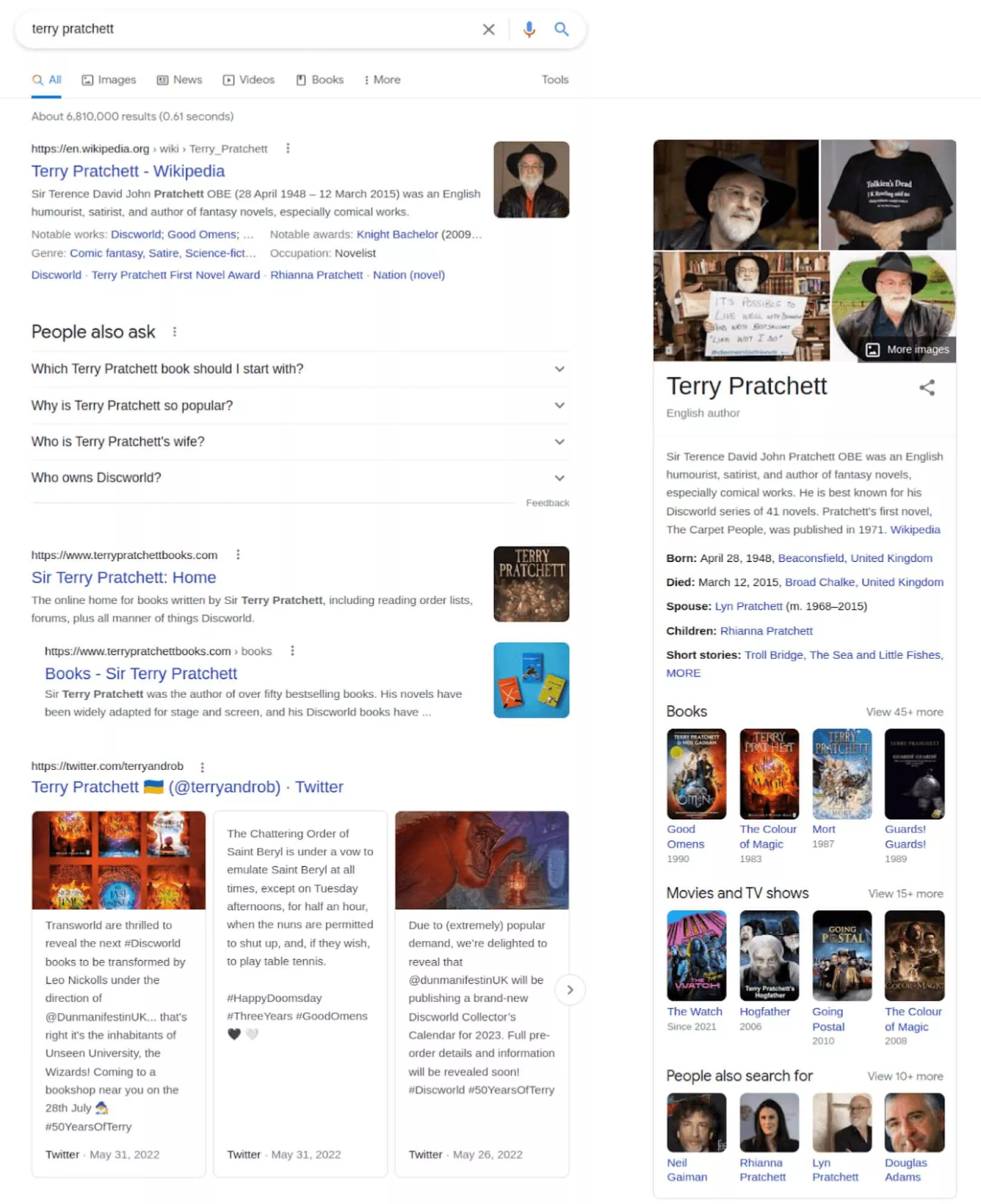View 10+ more related people
This screenshot has height=1204, width=981.
(x=905, y=1077)
